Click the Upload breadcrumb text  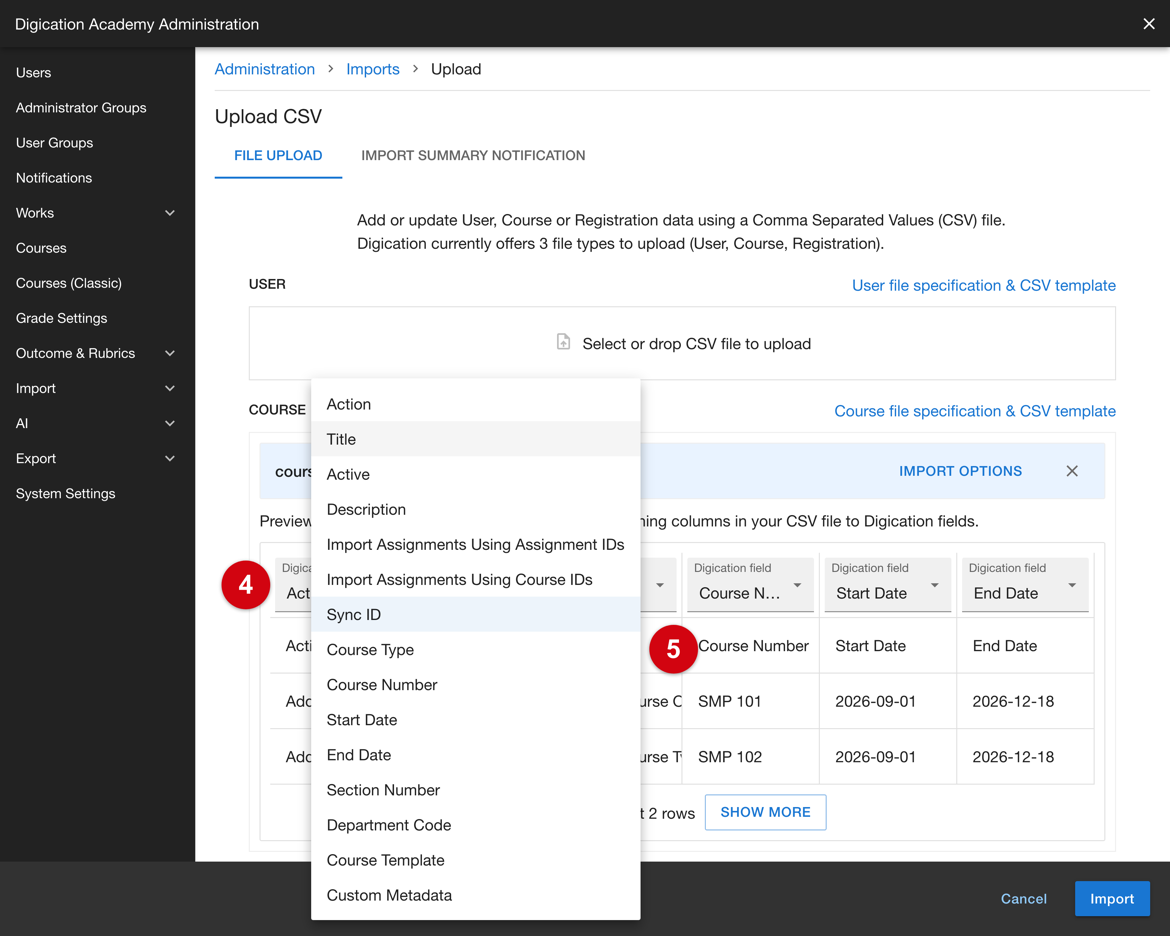tap(456, 69)
